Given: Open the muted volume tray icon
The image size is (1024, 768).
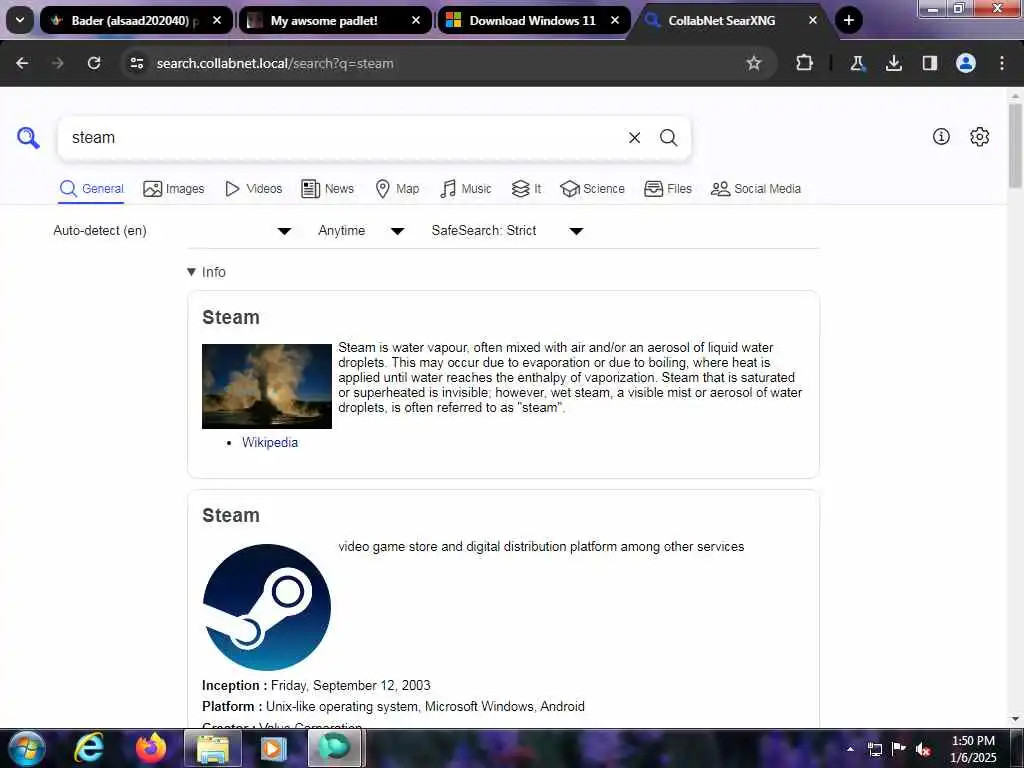Looking at the screenshot, I should [x=923, y=749].
